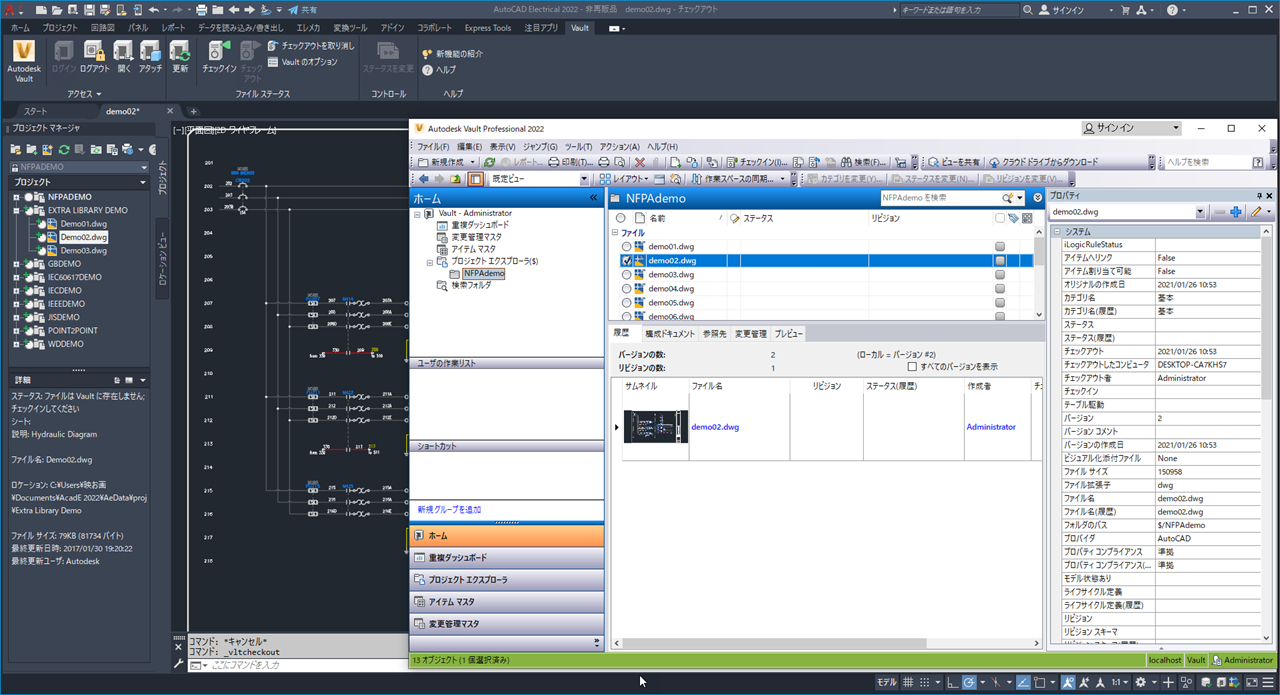
Task: Click チェックアウトを取り消し in the ribbon
Action: click(x=310, y=46)
